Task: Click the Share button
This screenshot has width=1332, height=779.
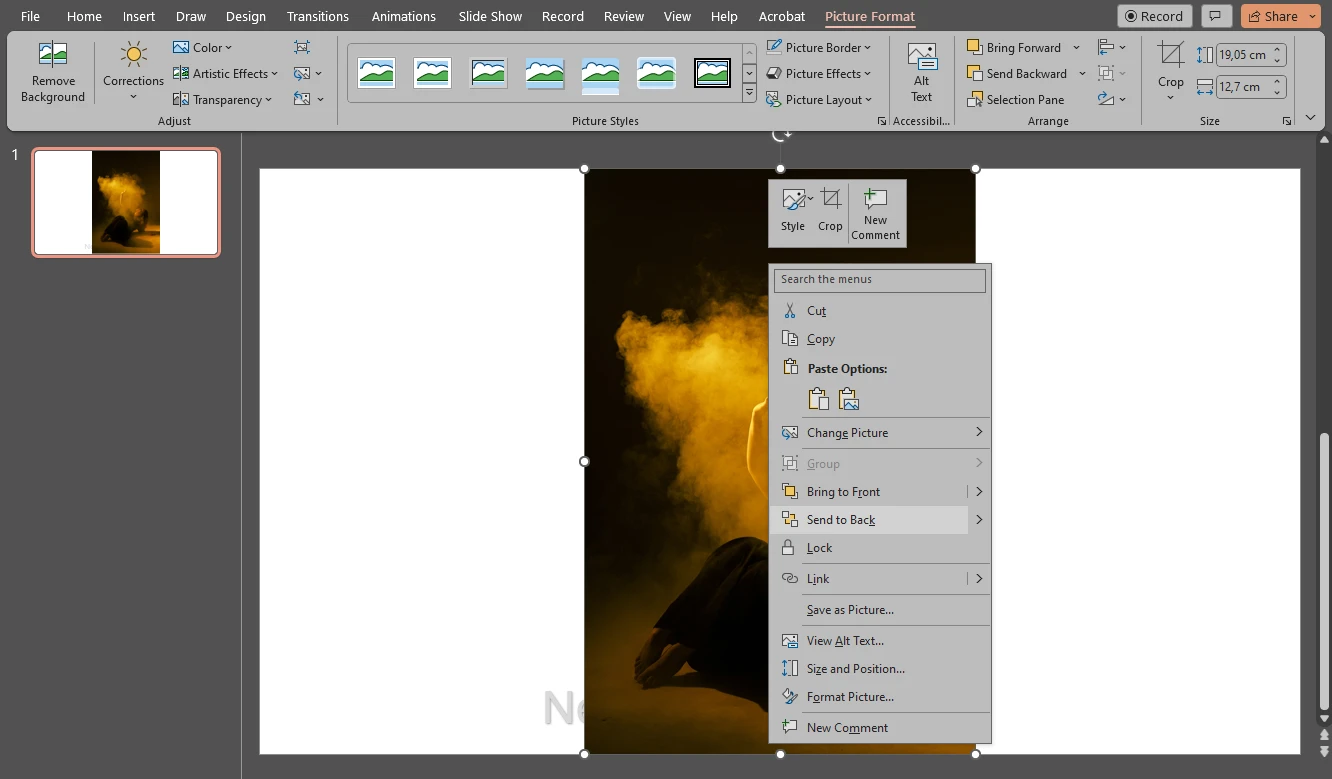Action: (x=1280, y=16)
